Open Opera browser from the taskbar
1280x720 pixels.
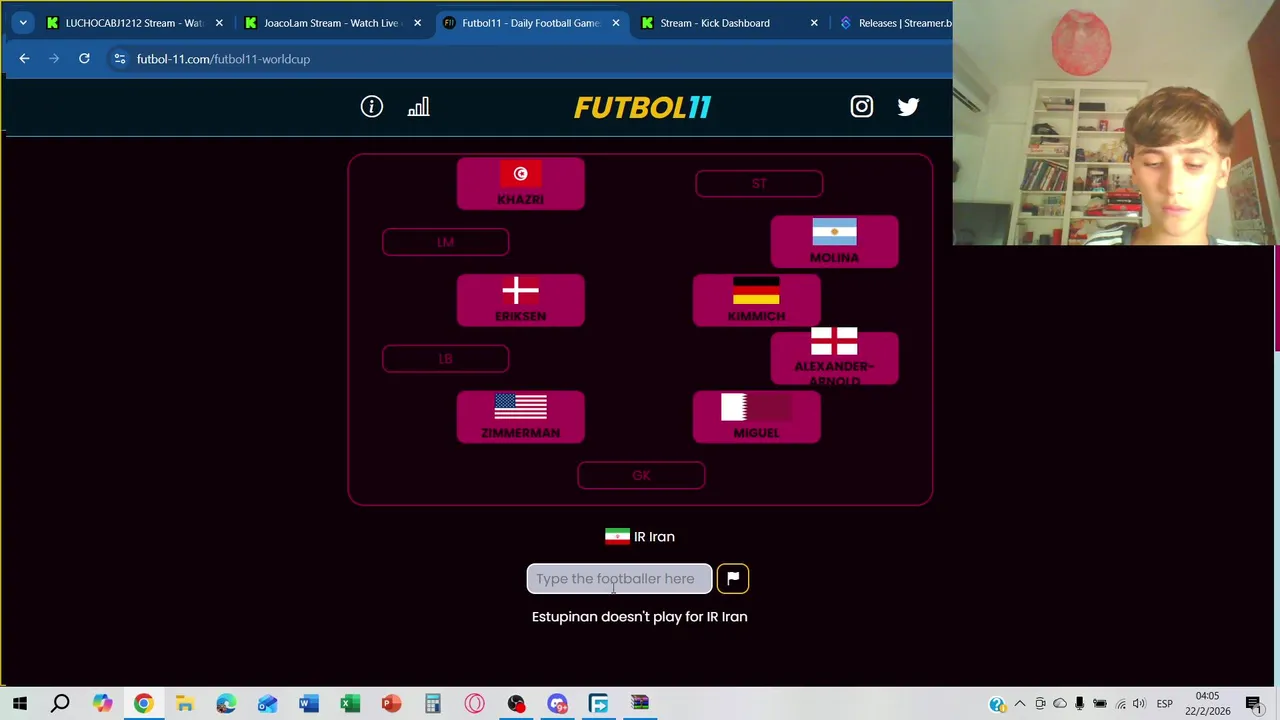pos(474,703)
